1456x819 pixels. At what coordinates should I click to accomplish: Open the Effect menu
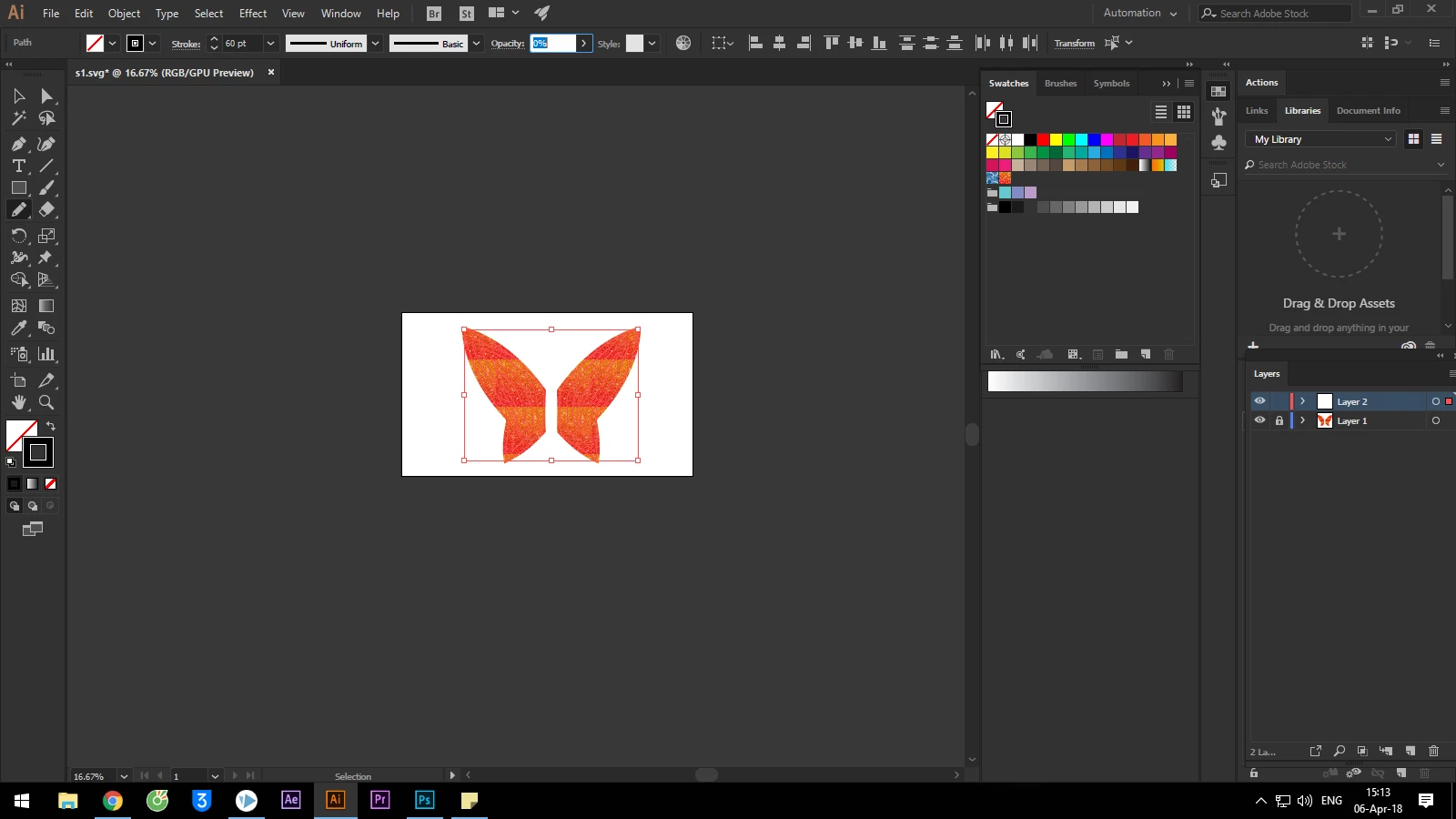point(253,14)
